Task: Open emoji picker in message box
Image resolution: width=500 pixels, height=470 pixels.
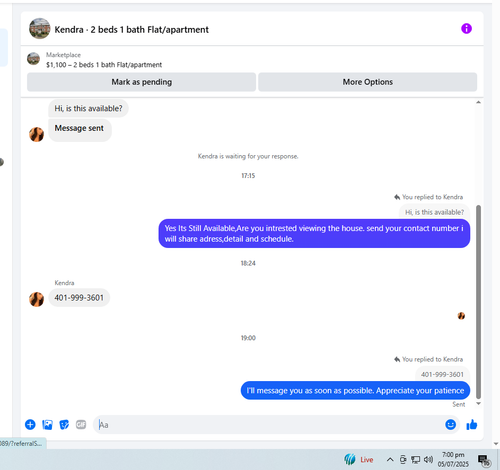Action: [450, 424]
